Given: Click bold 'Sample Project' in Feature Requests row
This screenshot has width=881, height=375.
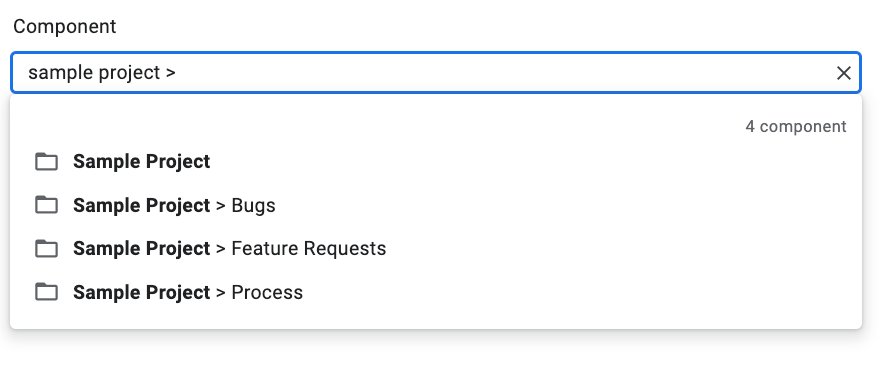Looking at the screenshot, I should pos(142,249).
